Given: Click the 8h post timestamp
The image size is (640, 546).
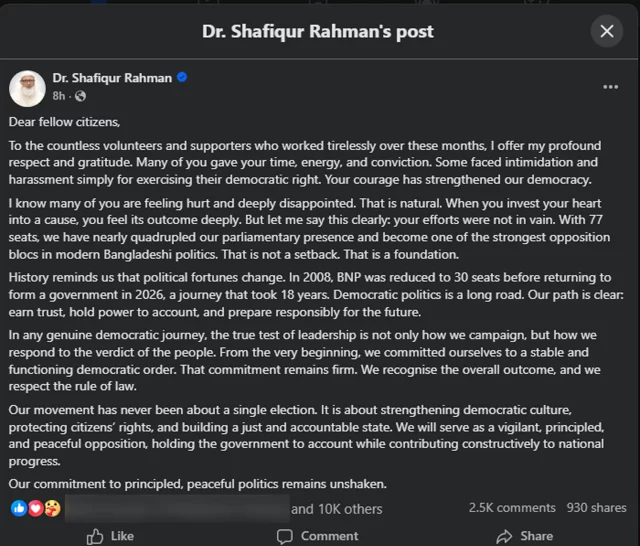Looking at the screenshot, I should [x=58, y=96].
